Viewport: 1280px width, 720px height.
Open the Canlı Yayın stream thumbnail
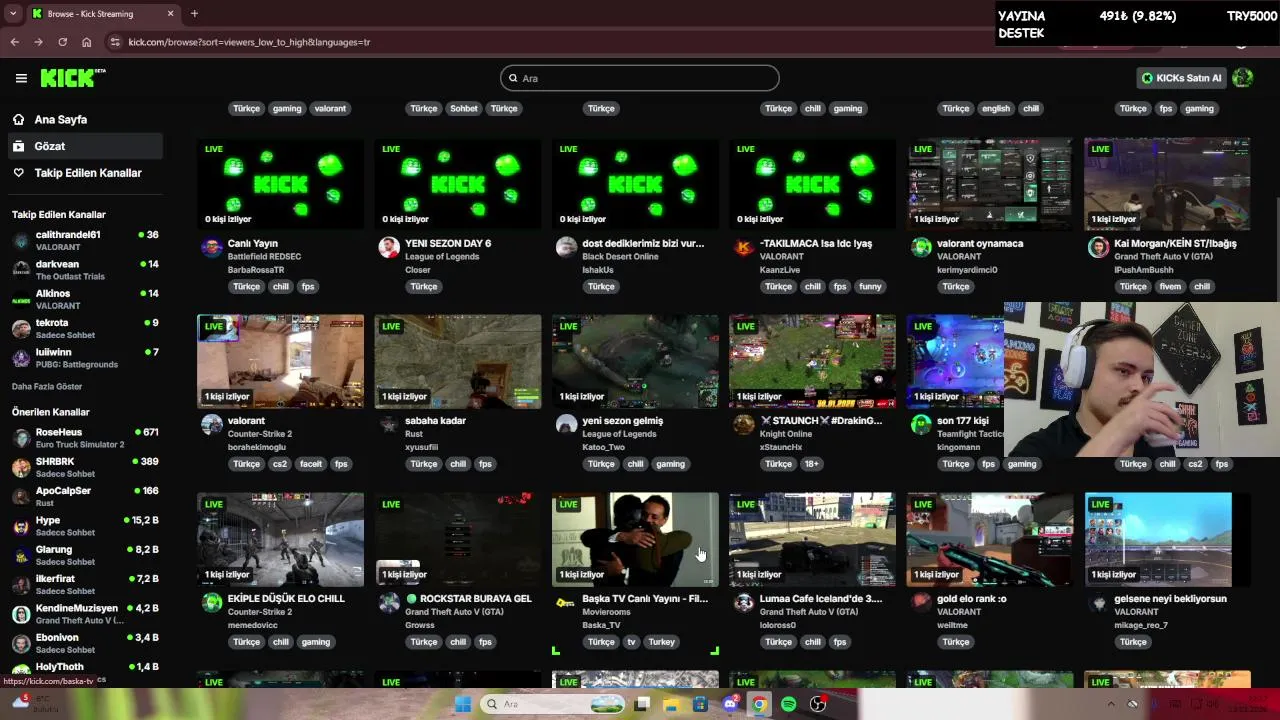280,184
